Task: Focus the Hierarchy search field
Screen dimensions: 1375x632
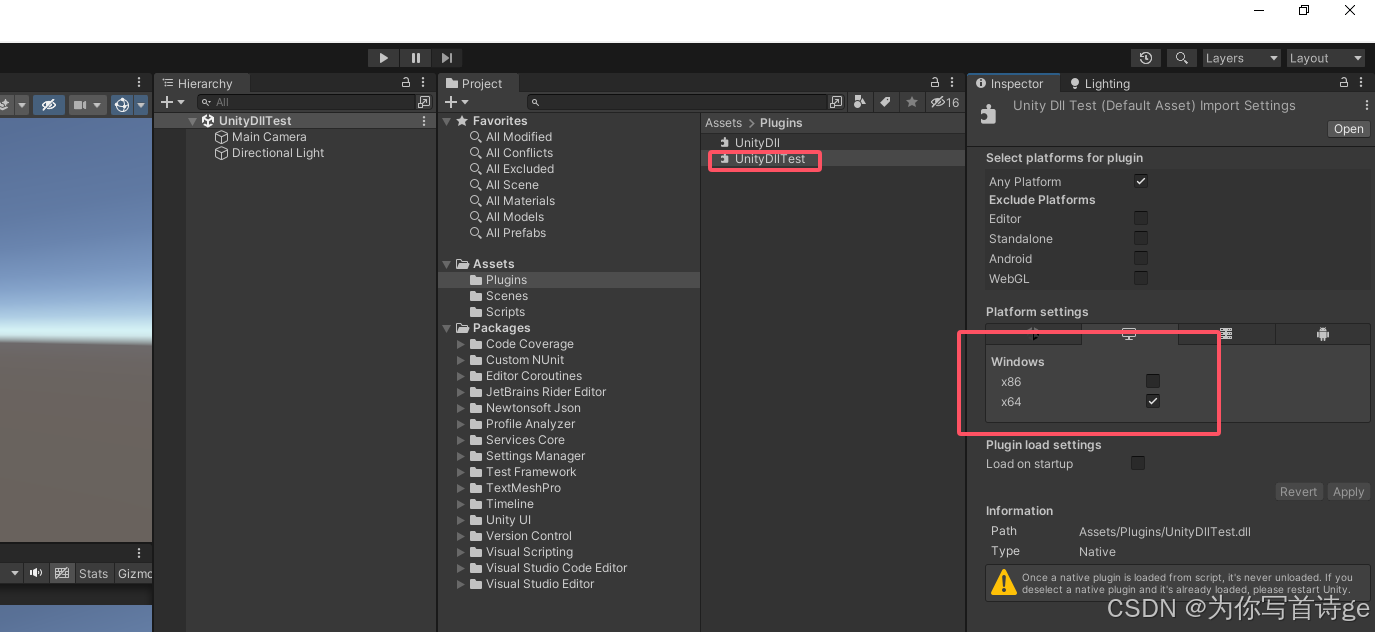Action: click(x=305, y=102)
